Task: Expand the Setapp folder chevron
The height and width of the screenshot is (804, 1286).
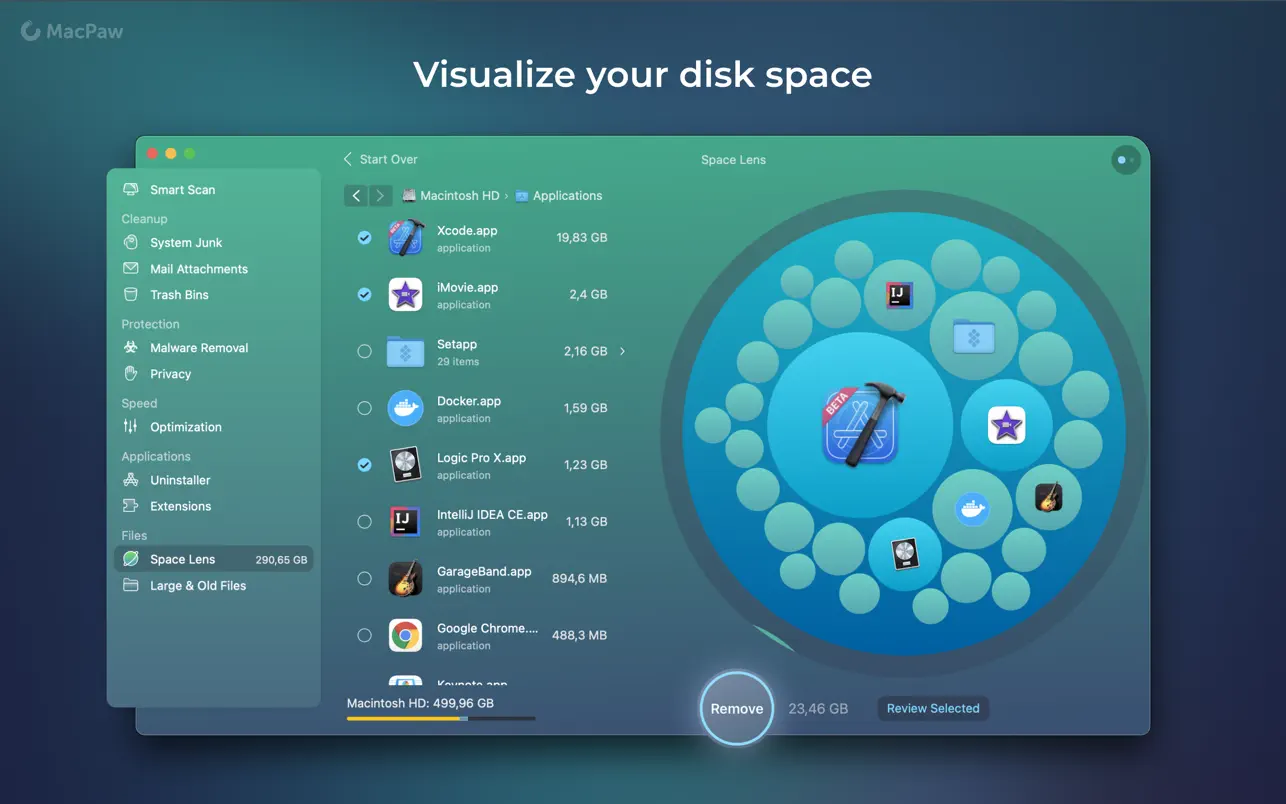Action: (x=622, y=351)
